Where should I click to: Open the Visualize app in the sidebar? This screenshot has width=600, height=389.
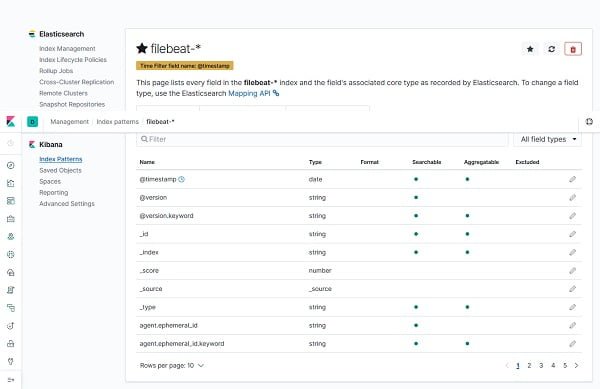11,183
